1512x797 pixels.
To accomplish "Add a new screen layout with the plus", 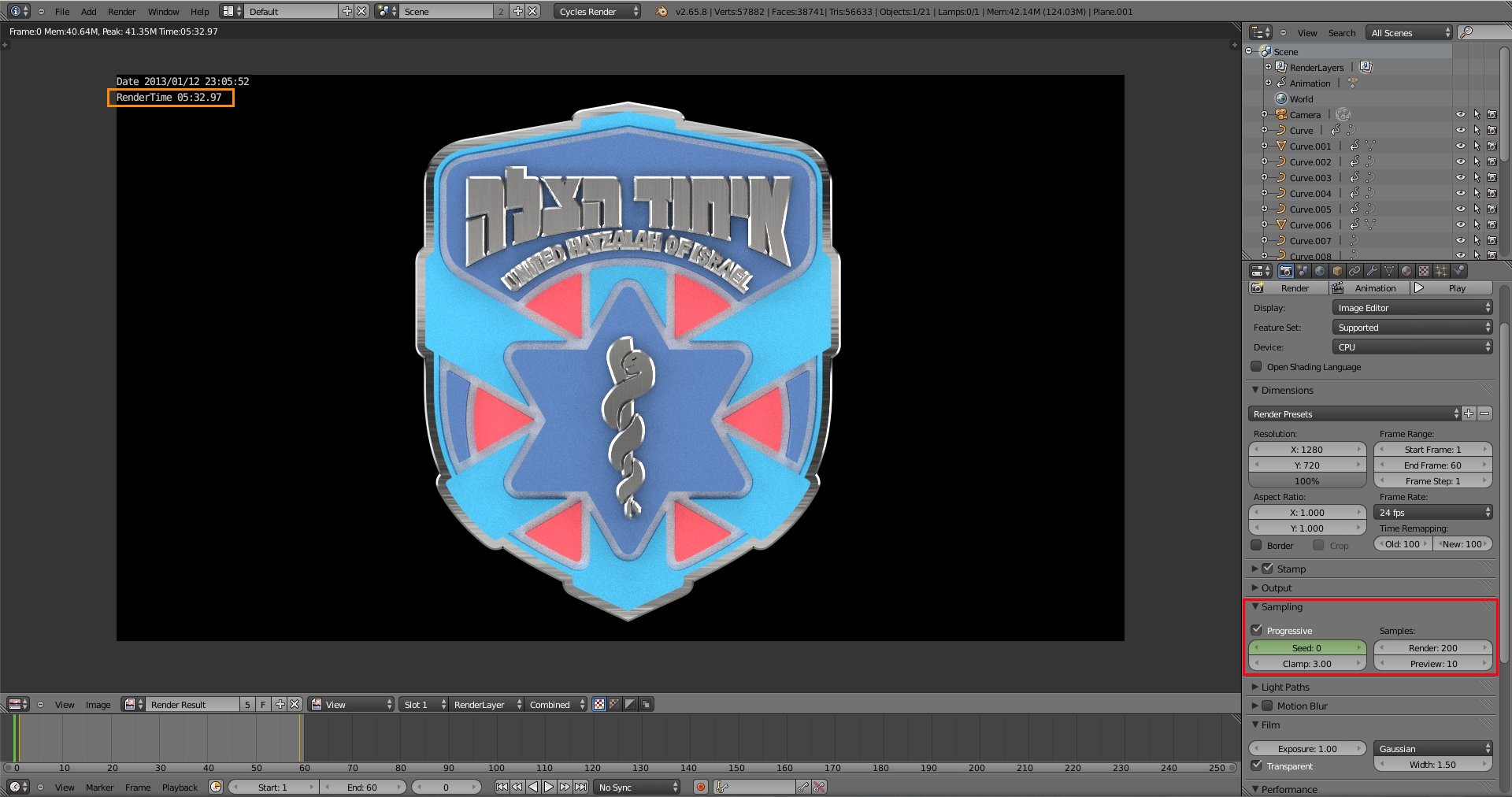I will [x=347, y=11].
